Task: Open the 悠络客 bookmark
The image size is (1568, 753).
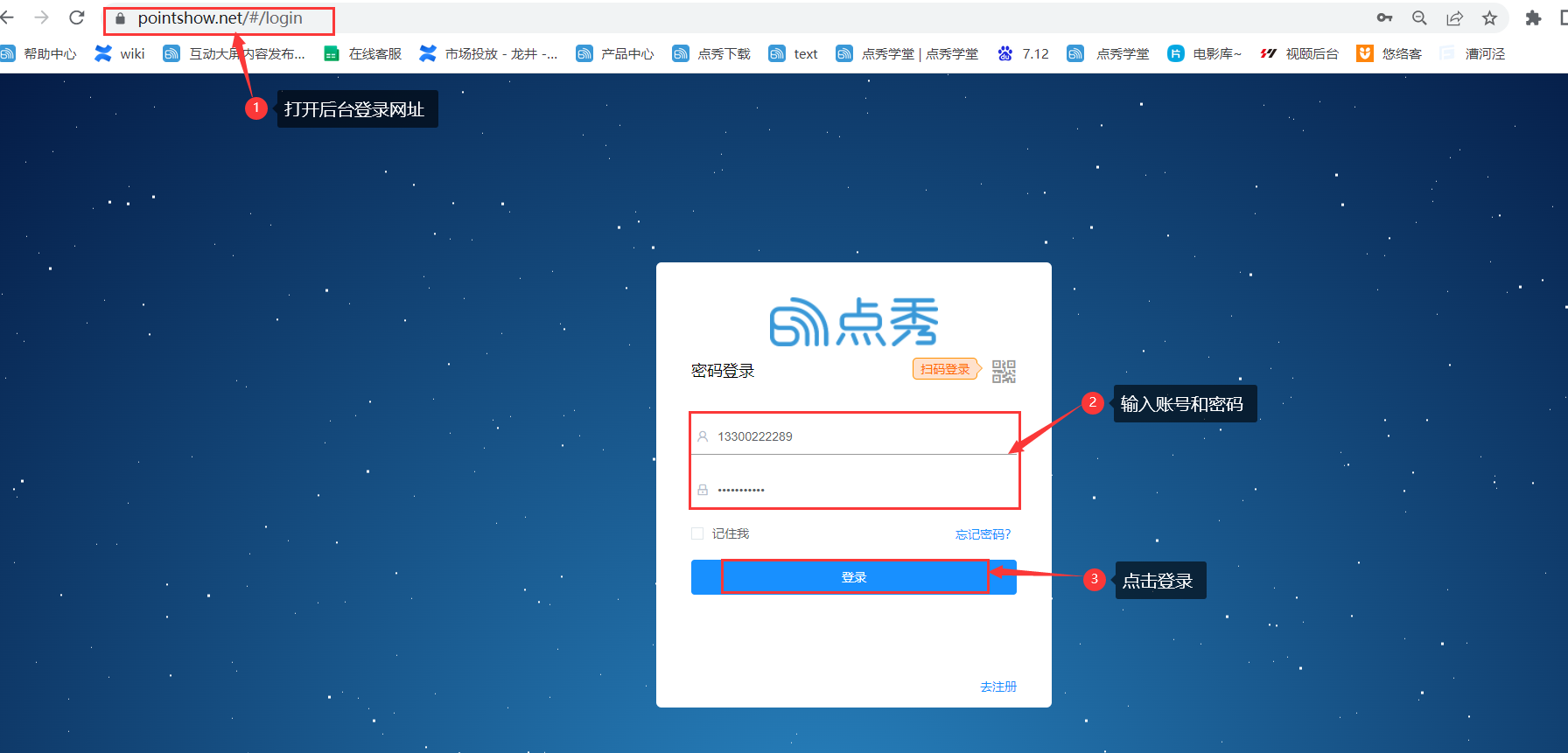Action: point(1389,53)
